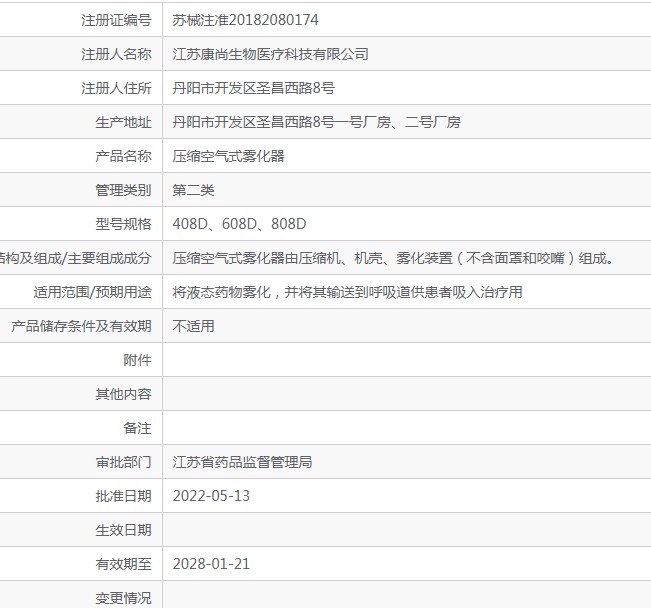Click the 有效期至 label
The height and width of the screenshot is (608, 651).
click(123, 564)
